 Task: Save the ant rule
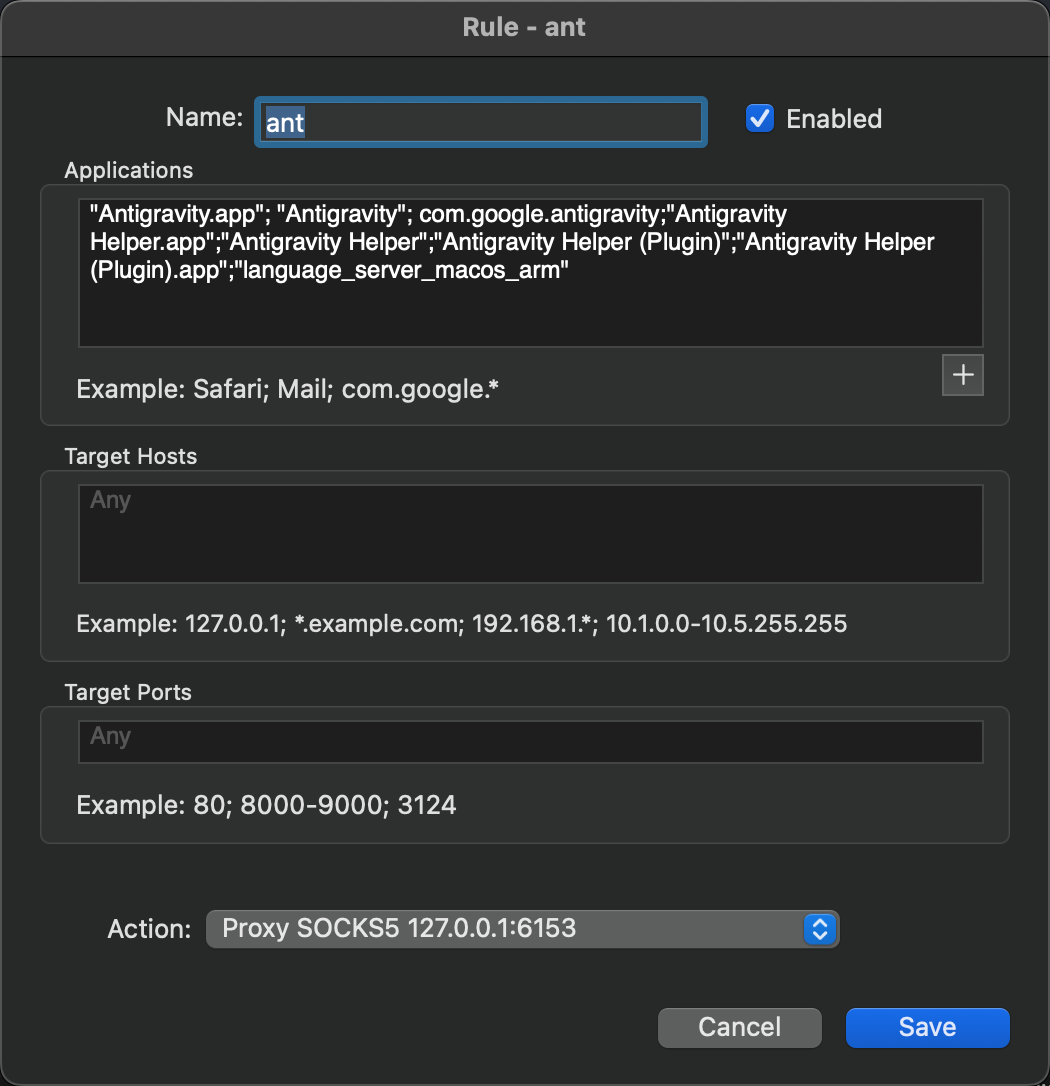tap(927, 1027)
